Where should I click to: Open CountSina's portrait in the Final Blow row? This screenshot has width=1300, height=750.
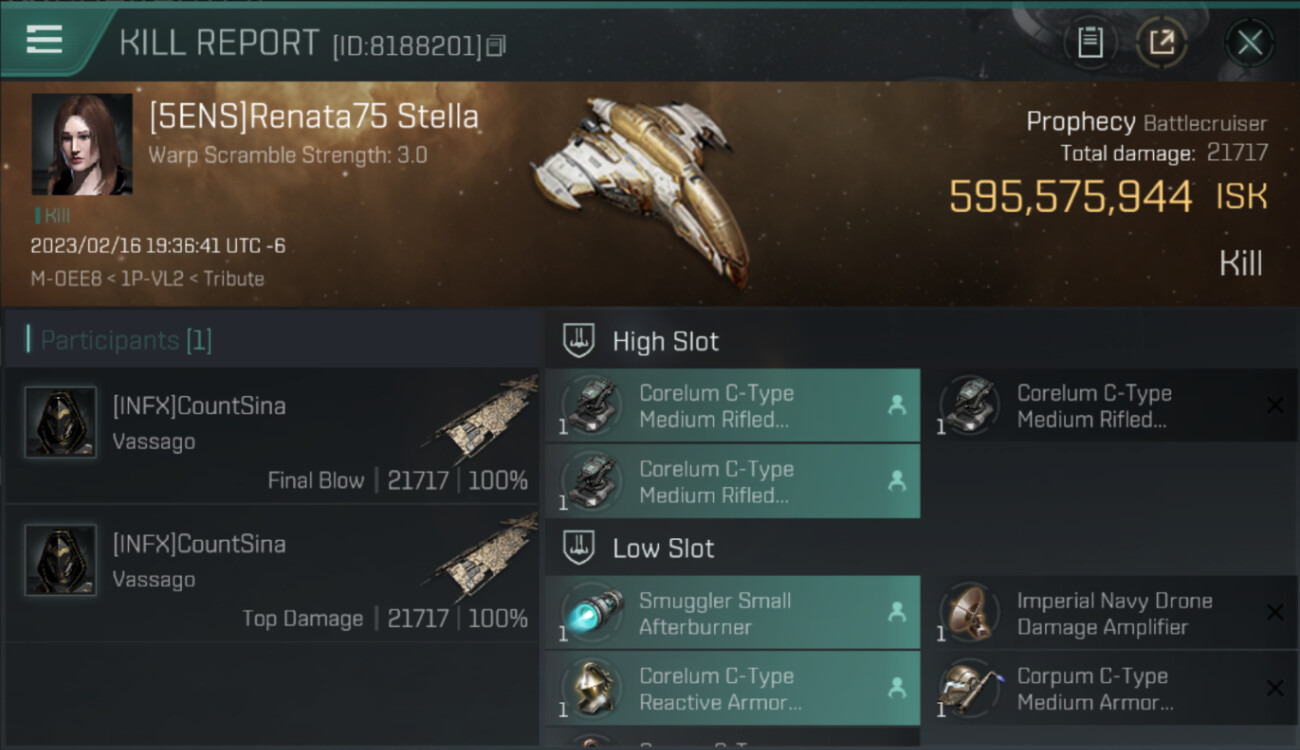coord(61,422)
